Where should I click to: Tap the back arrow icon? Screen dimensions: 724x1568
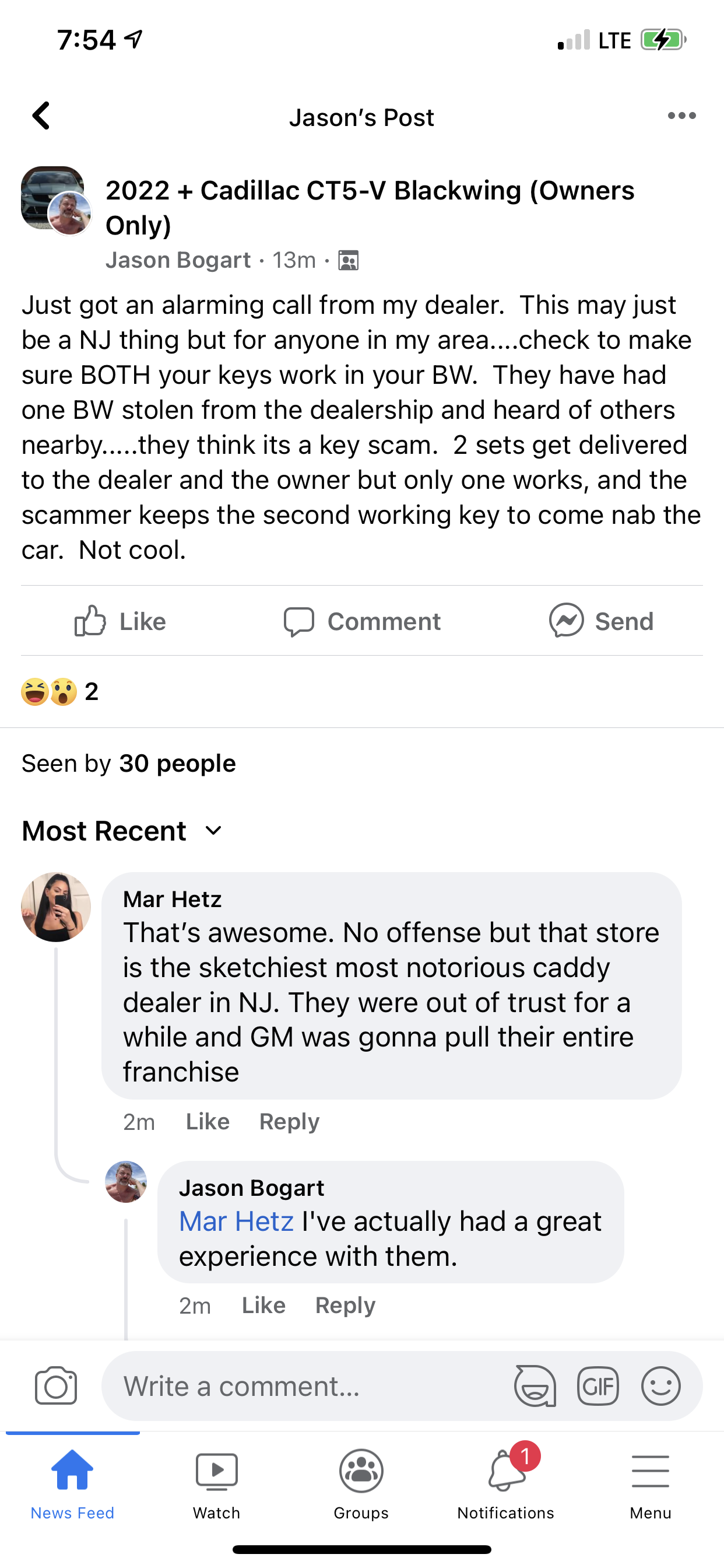coord(41,116)
